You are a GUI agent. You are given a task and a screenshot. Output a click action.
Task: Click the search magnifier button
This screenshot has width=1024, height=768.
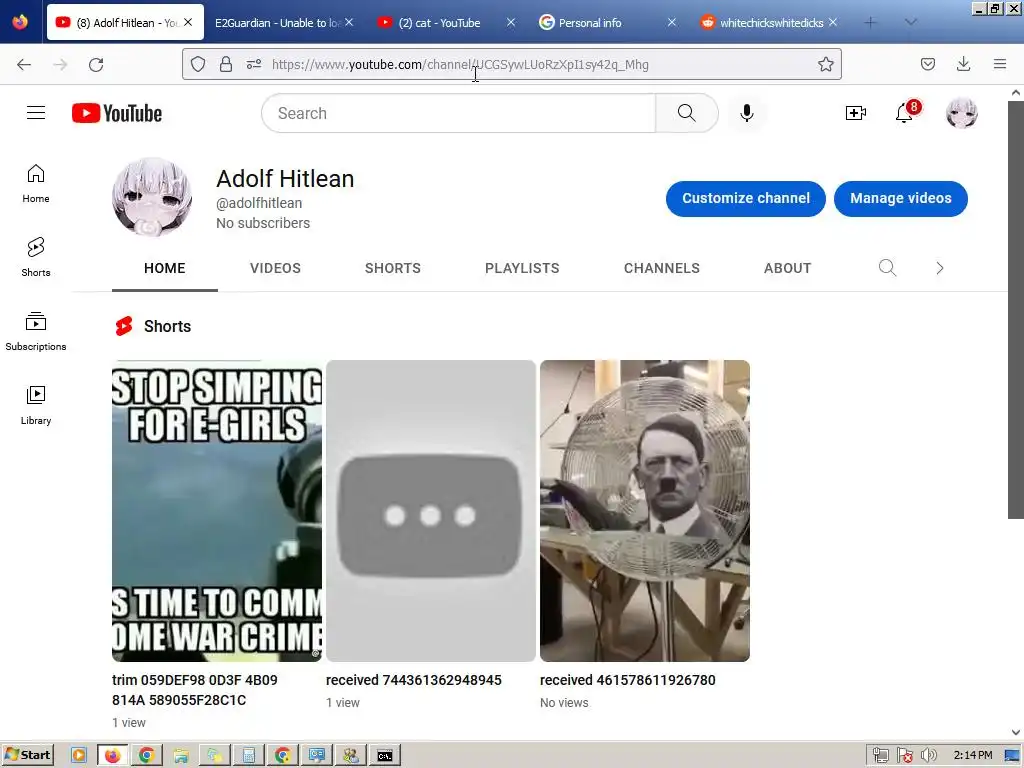coord(686,113)
